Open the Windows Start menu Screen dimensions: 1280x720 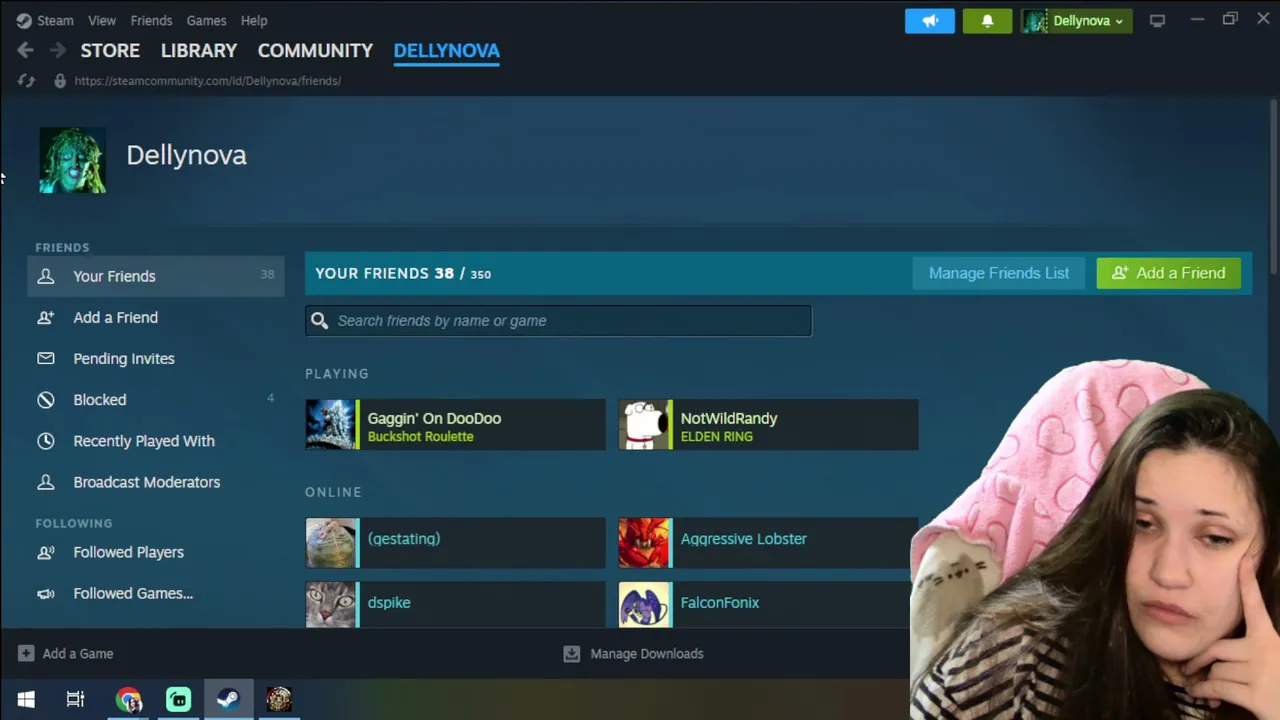(x=26, y=699)
